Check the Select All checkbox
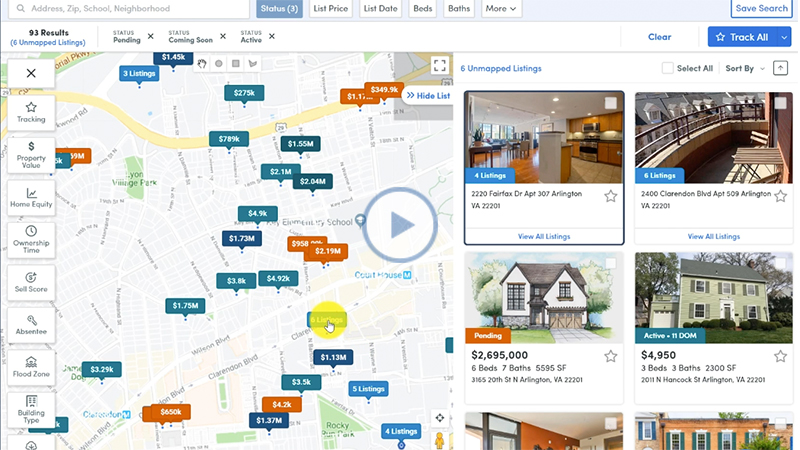Viewport: 800px width, 450px height. (667, 68)
